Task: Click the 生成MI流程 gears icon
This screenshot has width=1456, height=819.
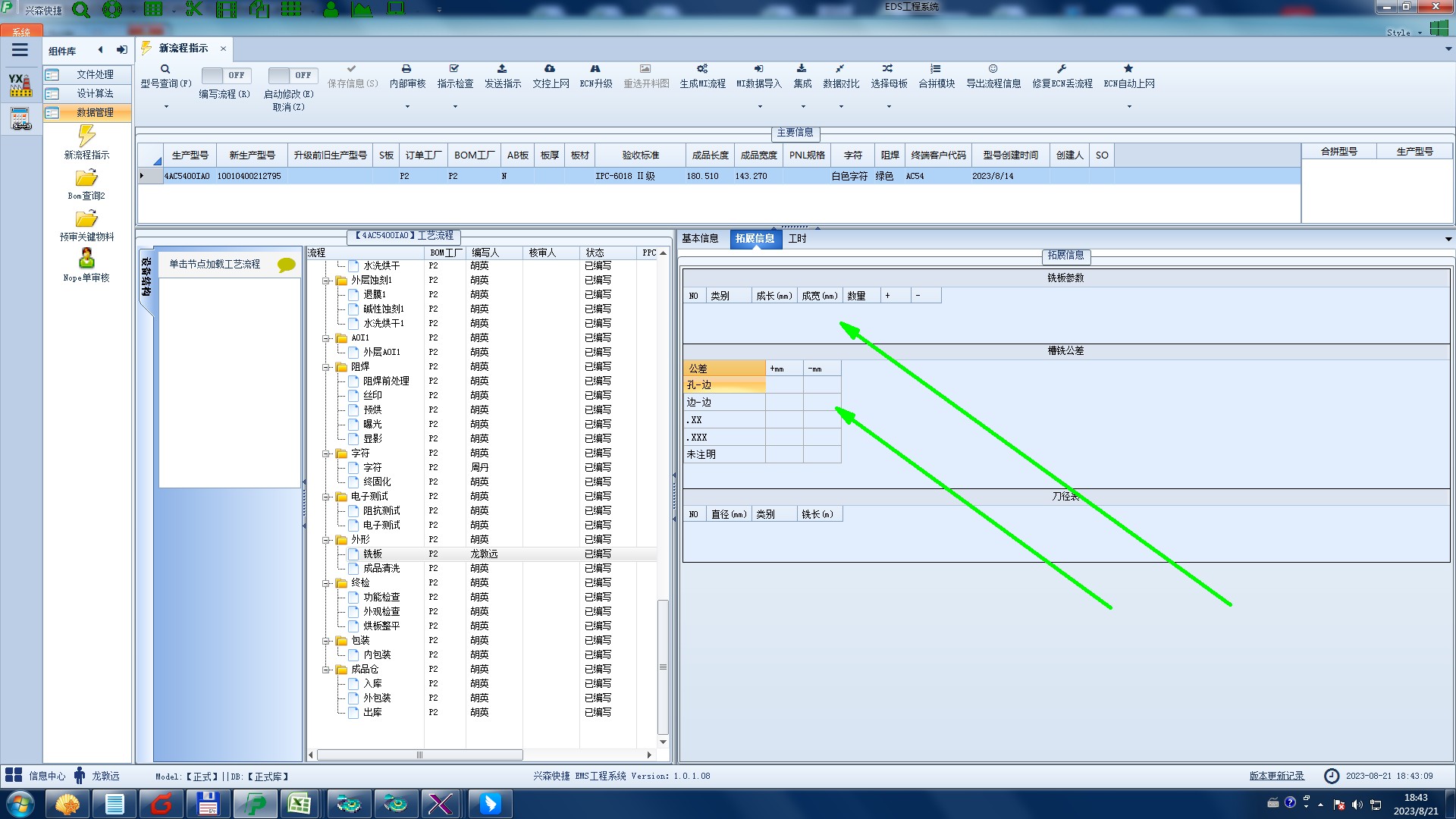Action: tap(702, 69)
